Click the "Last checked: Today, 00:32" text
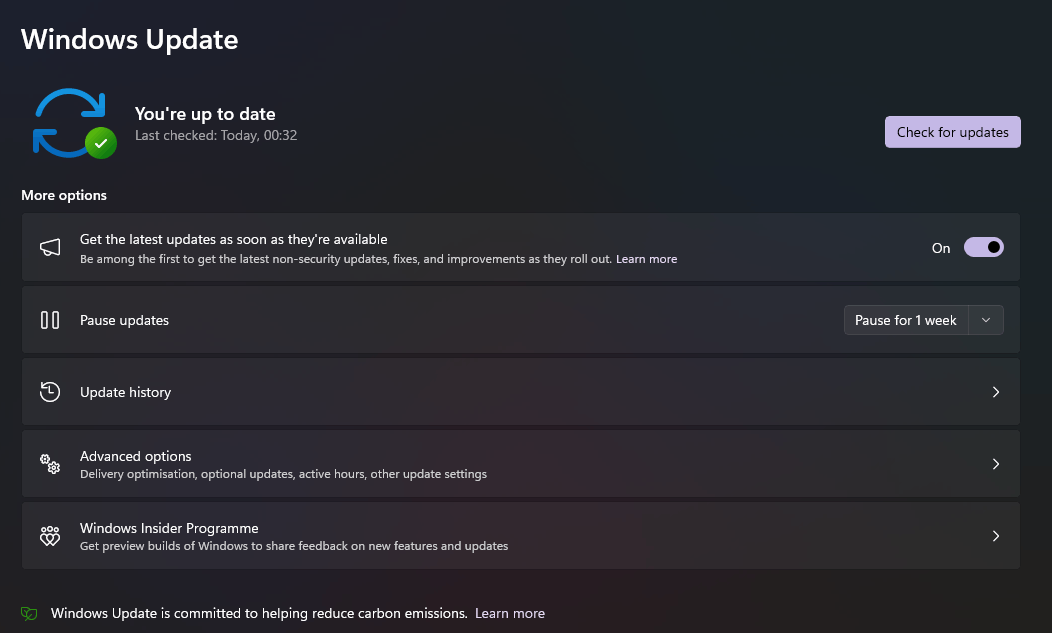The width and height of the screenshot is (1052, 633). click(216, 136)
